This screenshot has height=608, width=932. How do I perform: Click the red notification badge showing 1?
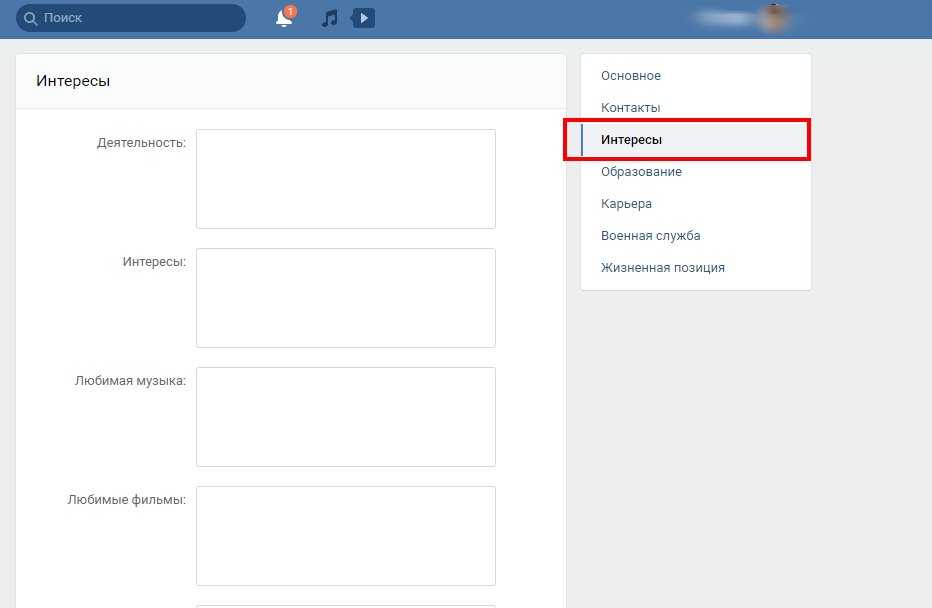[x=290, y=12]
